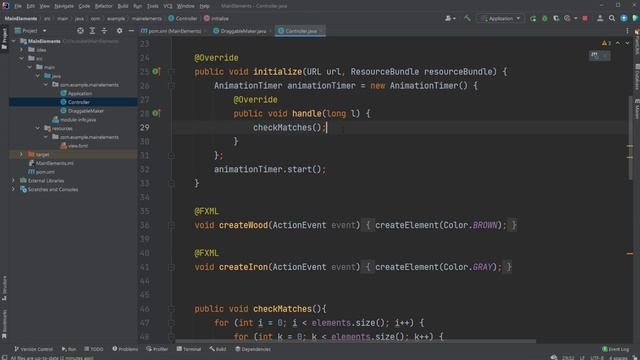The height and width of the screenshot is (360, 640).
Task: Collapse the MainElements root tree node
Action: click(14, 41)
